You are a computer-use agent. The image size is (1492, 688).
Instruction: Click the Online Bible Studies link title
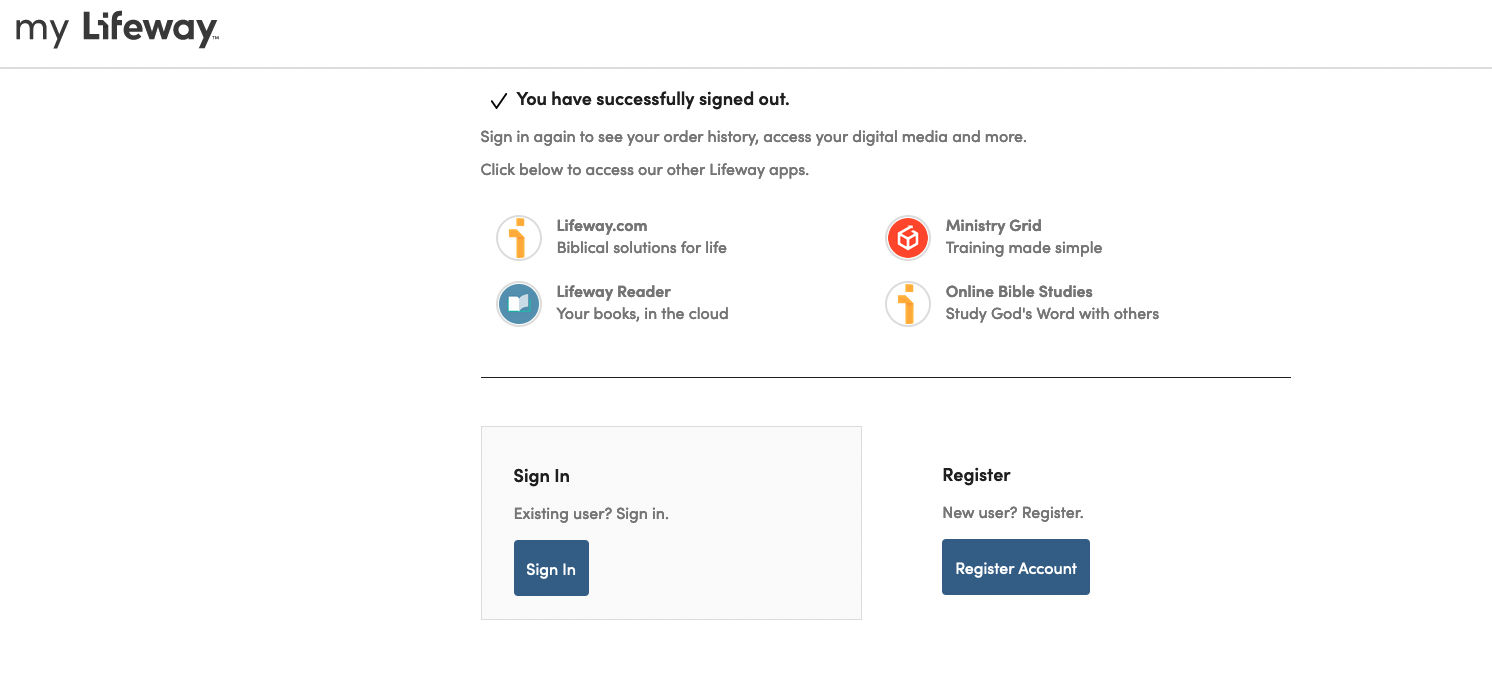[1019, 292]
